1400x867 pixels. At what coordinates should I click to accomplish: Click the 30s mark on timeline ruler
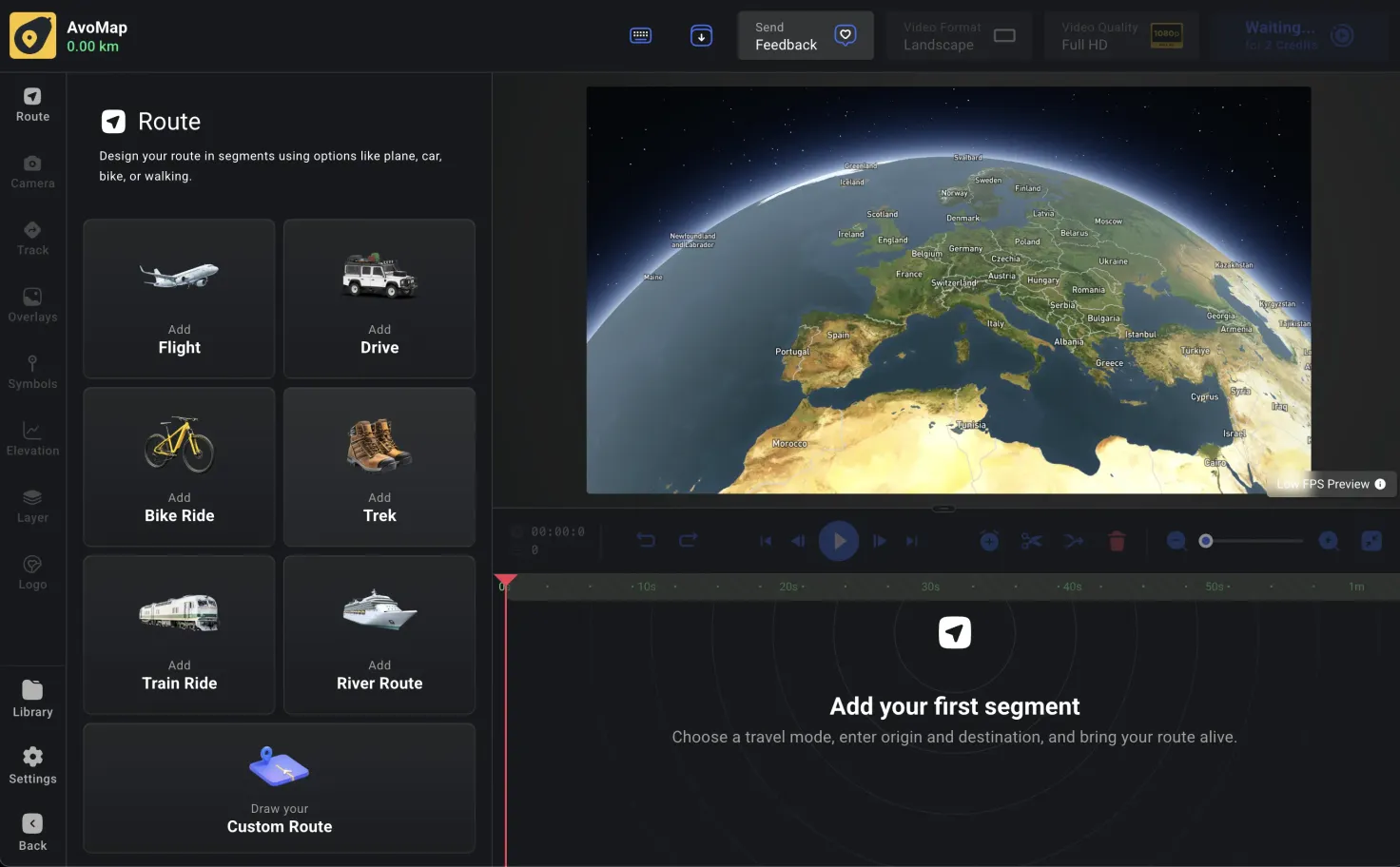tap(930, 587)
